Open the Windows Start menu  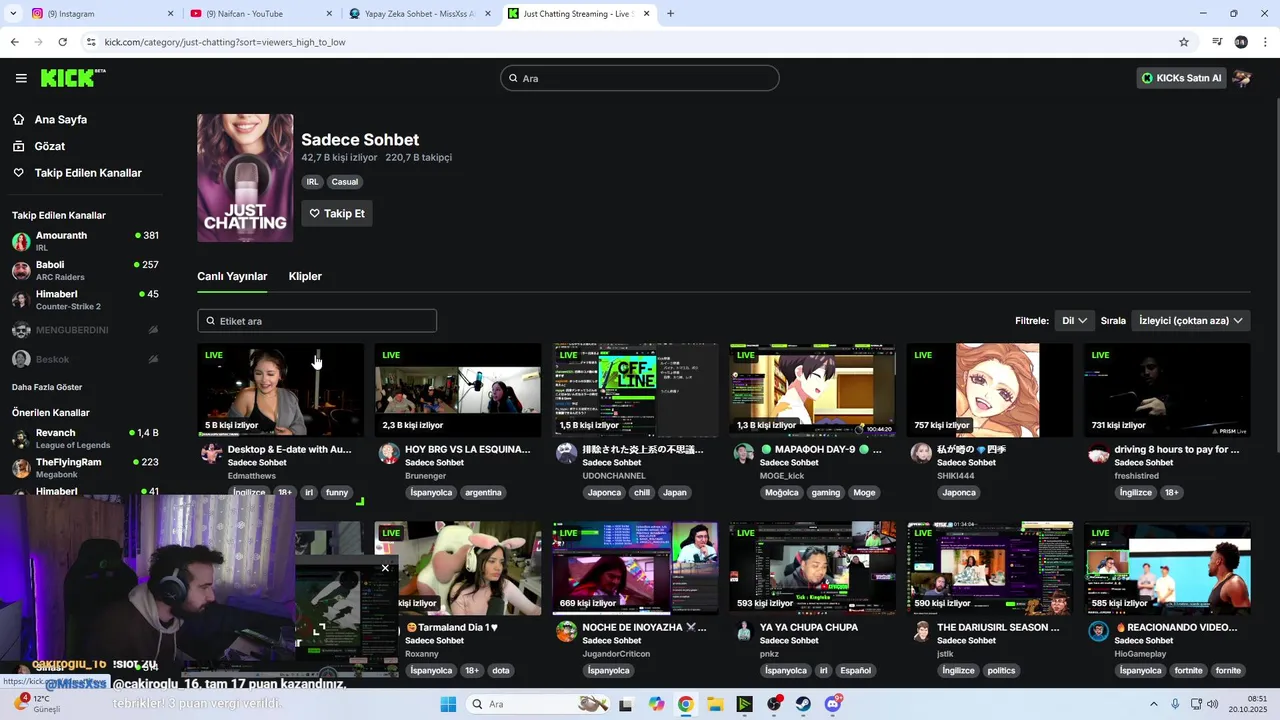(447, 704)
